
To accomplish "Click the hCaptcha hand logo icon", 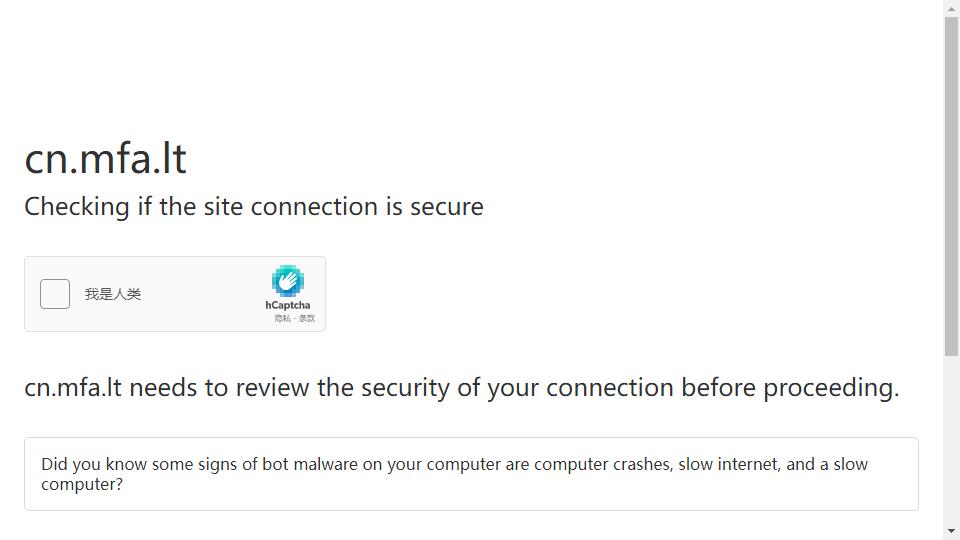I will (x=288, y=281).
